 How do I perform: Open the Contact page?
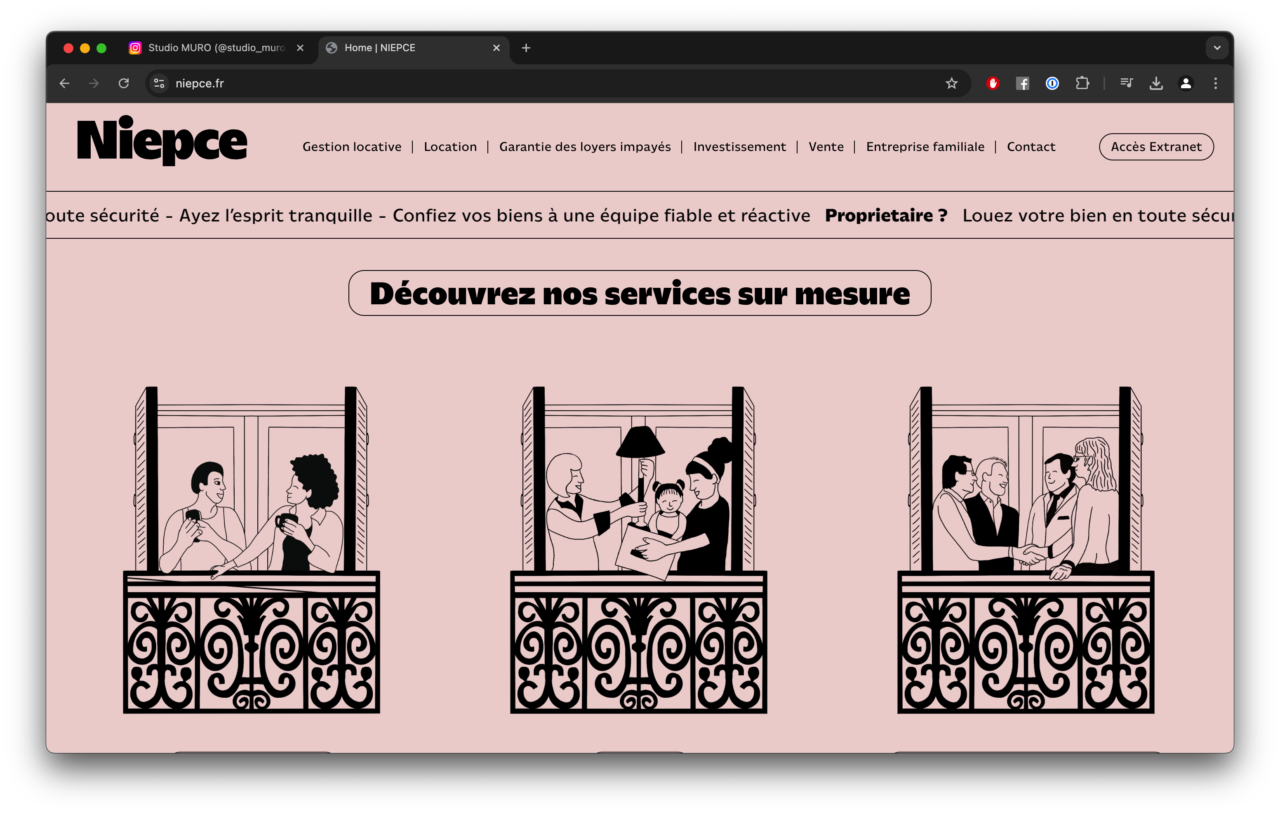(x=1031, y=147)
